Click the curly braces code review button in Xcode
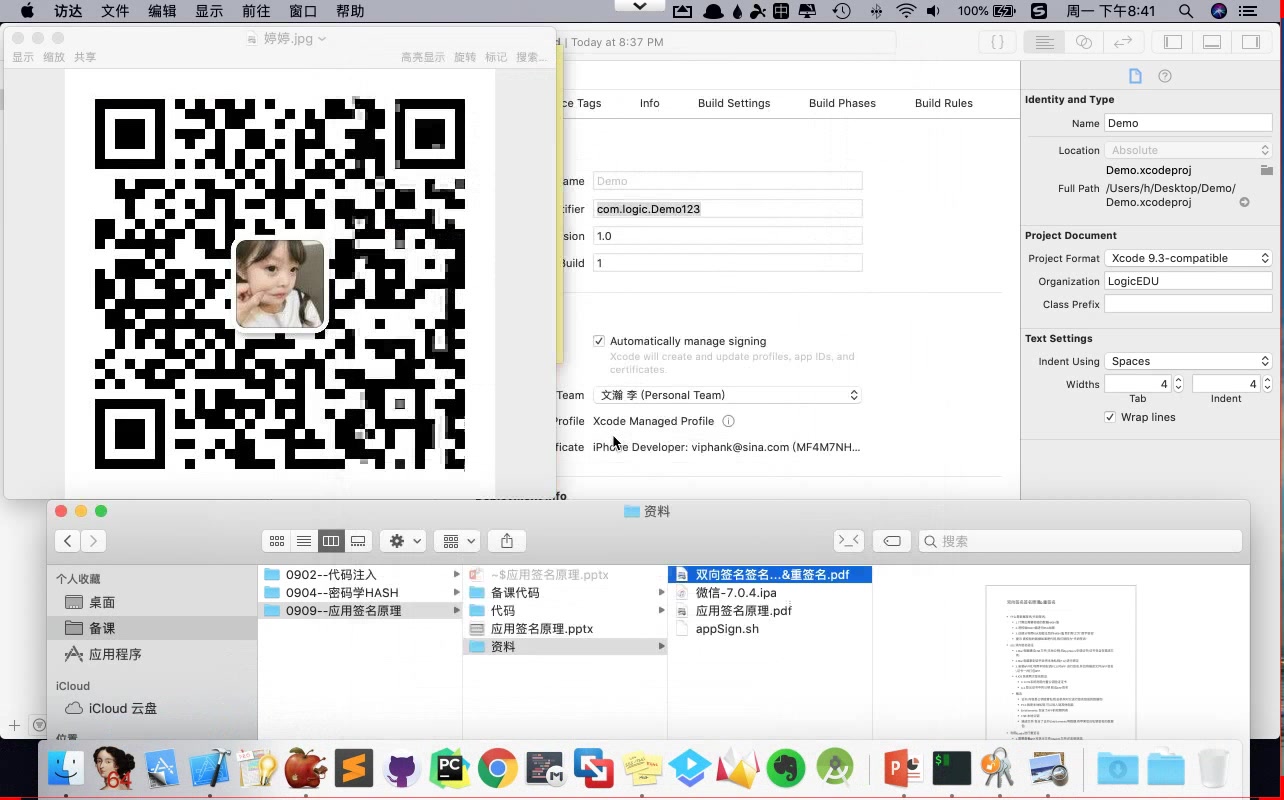 997,42
